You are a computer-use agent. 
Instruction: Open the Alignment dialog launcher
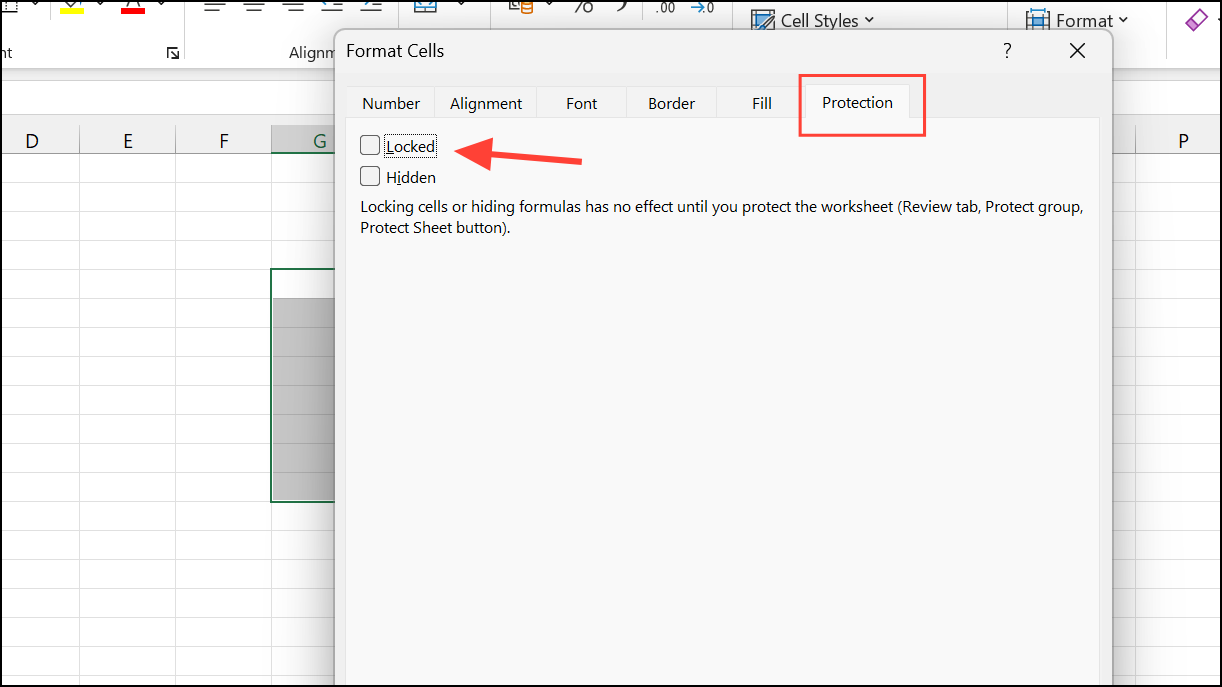click(172, 53)
